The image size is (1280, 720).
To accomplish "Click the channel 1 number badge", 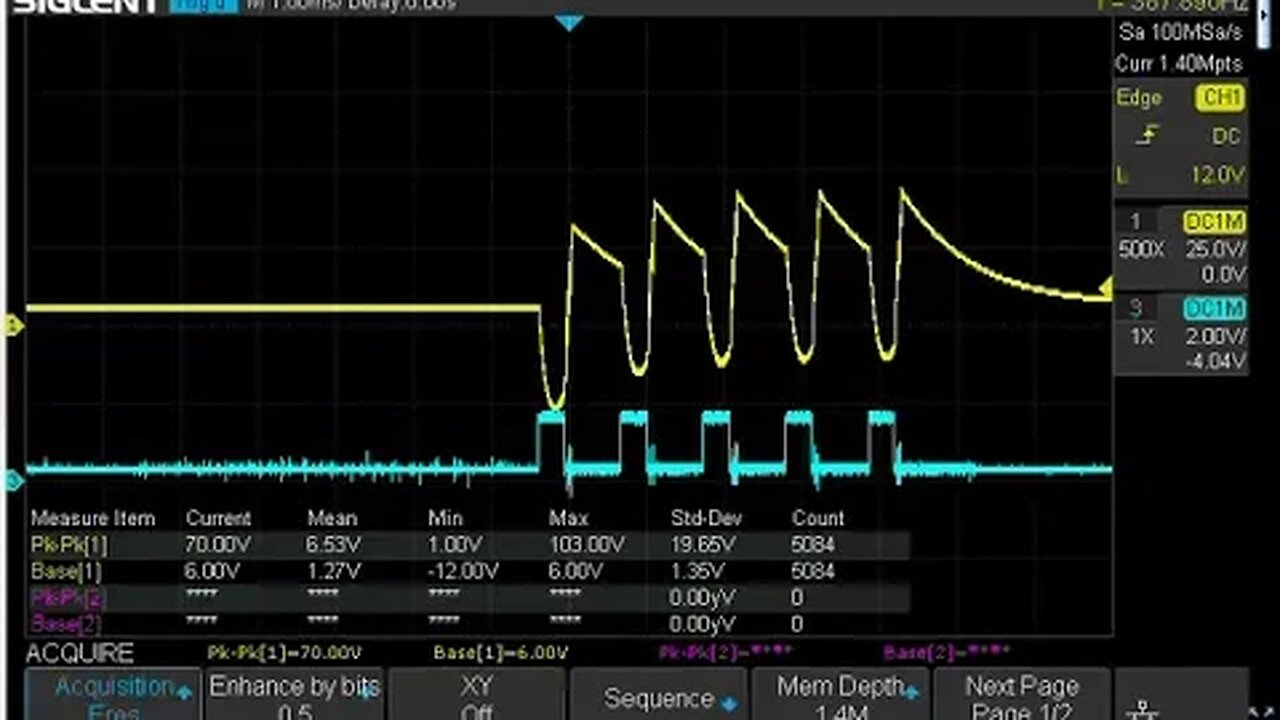I will coord(1136,222).
